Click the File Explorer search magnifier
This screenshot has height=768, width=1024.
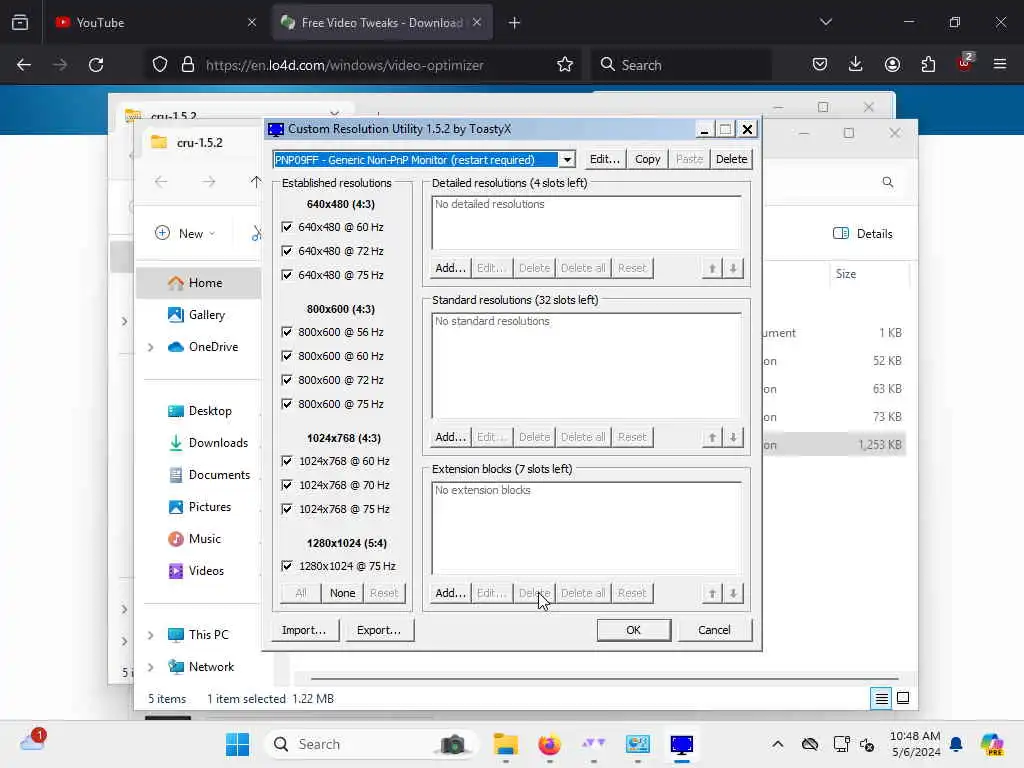[888, 182]
